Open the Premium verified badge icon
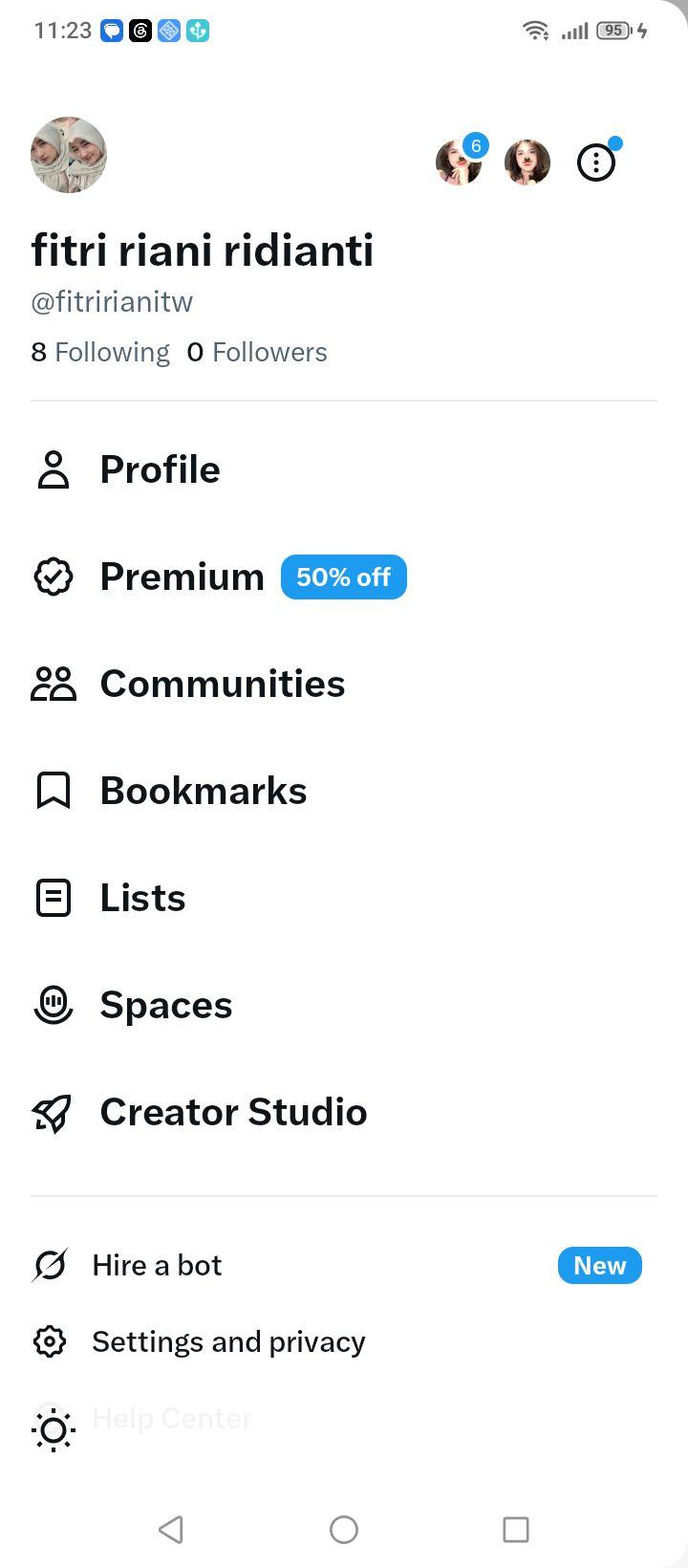688x1568 pixels. pos(54,577)
